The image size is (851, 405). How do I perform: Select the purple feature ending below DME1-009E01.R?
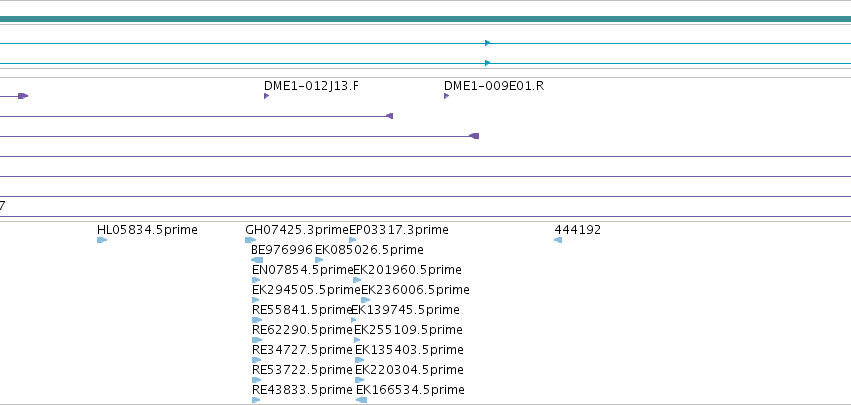pyautogui.click(x=239, y=136)
